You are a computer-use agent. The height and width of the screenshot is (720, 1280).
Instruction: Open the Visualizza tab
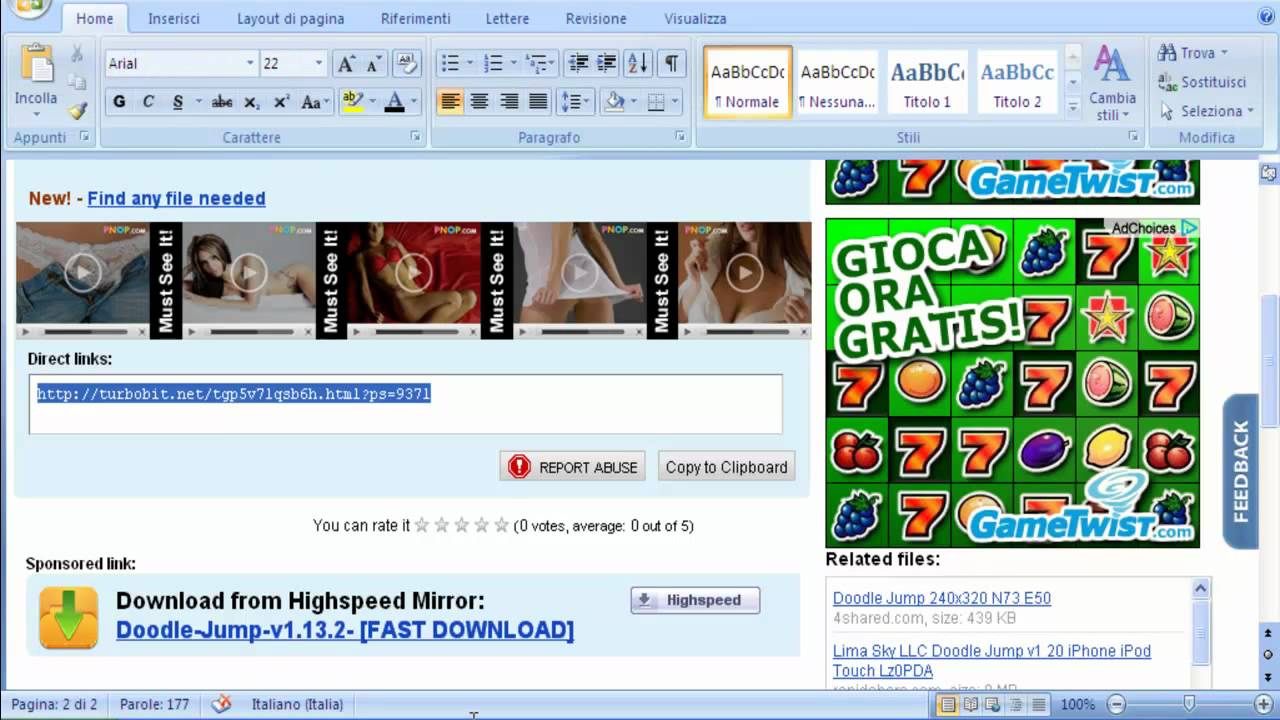[695, 19]
